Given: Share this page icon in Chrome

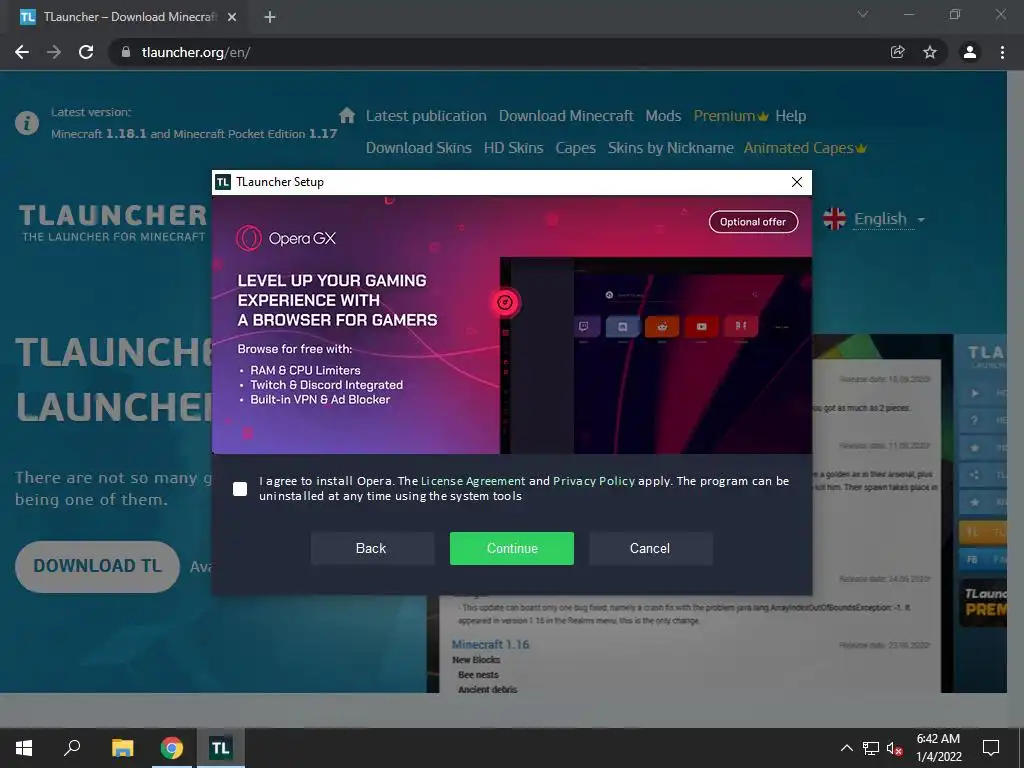Looking at the screenshot, I should [898, 52].
